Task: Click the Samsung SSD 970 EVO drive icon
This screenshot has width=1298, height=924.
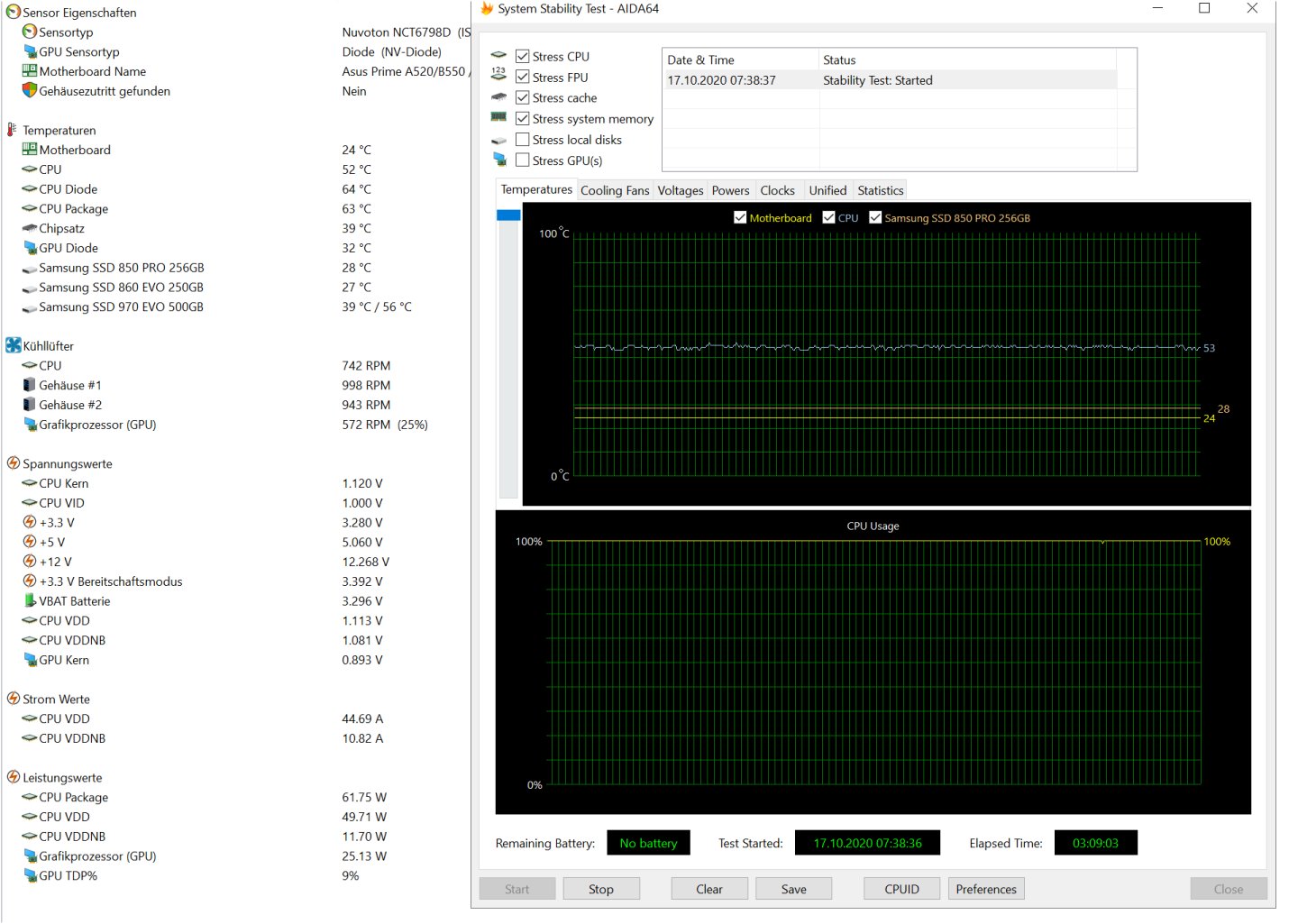Action: coord(30,307)
